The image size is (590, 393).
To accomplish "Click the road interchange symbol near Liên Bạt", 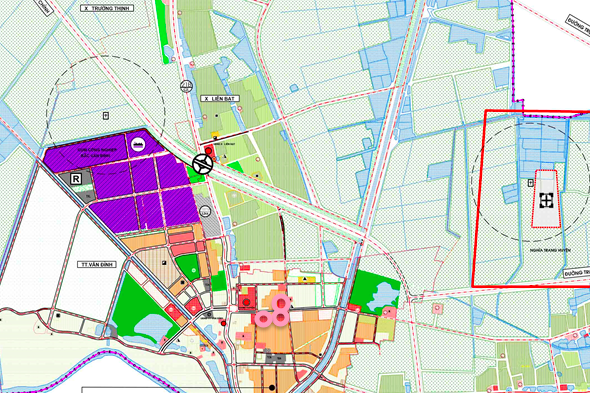I will [203, 164].
